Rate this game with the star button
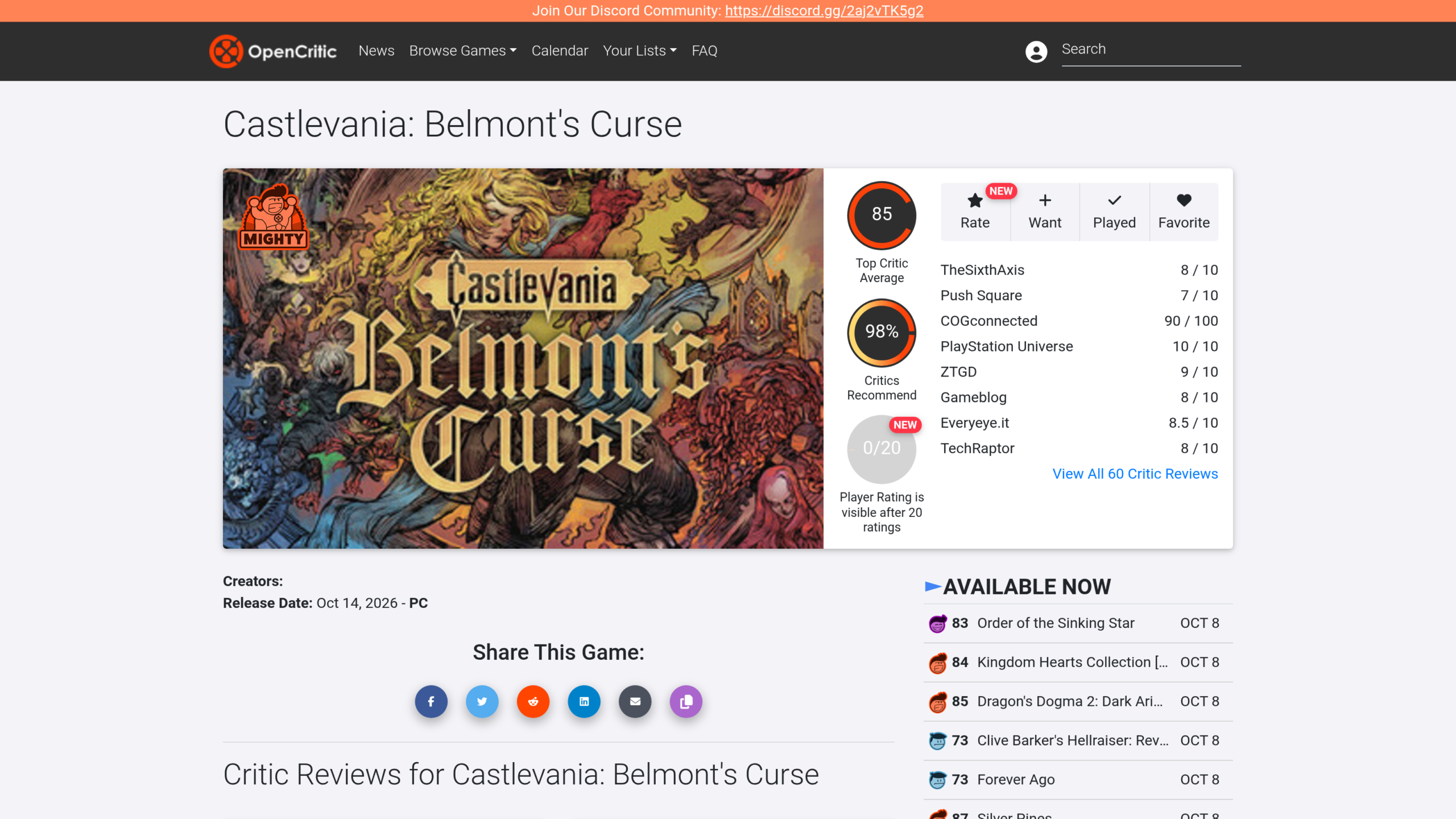The image size is (1456, 819). [x=975, y=212]
